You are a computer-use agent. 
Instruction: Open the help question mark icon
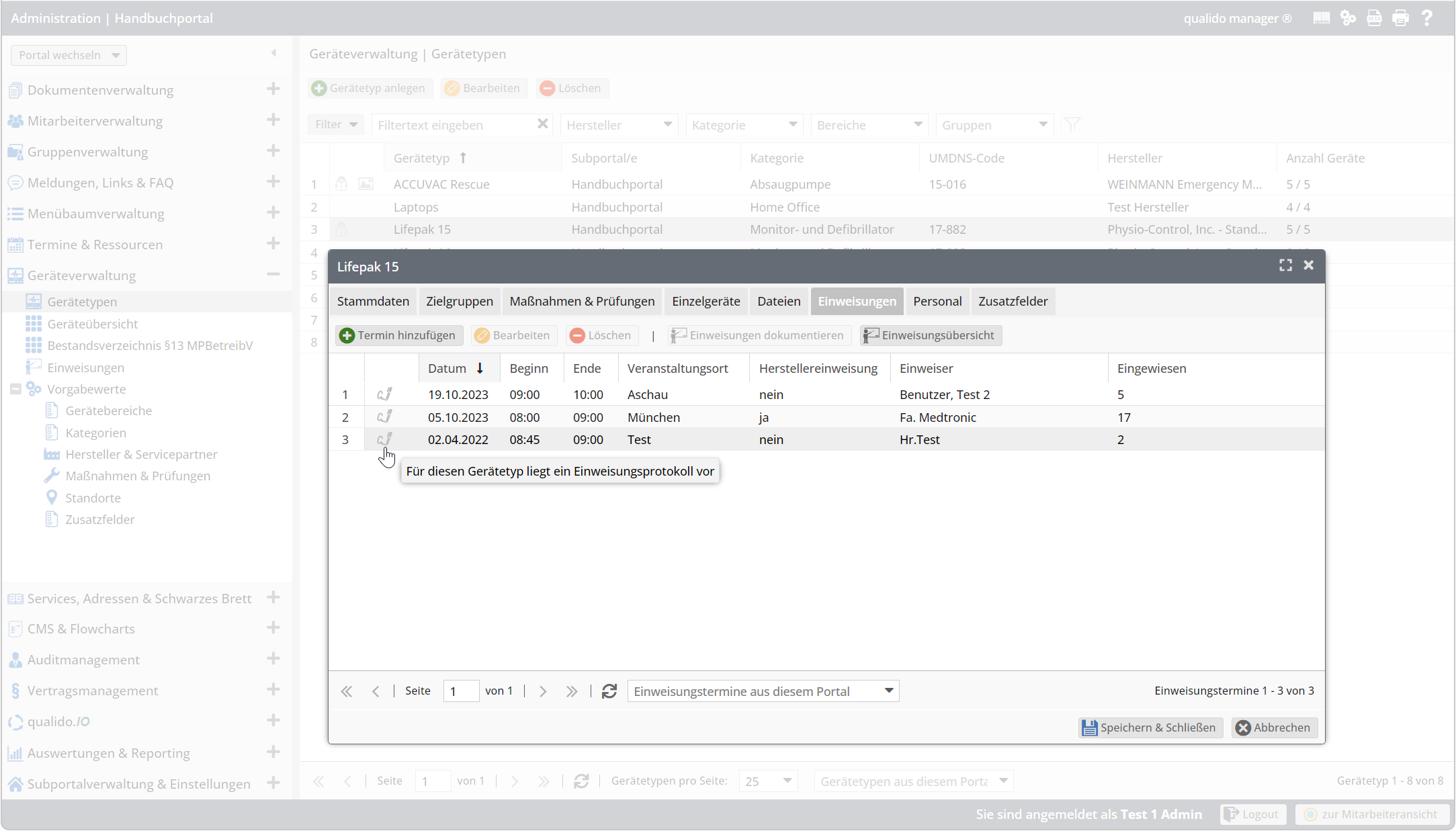[1427, 18]
